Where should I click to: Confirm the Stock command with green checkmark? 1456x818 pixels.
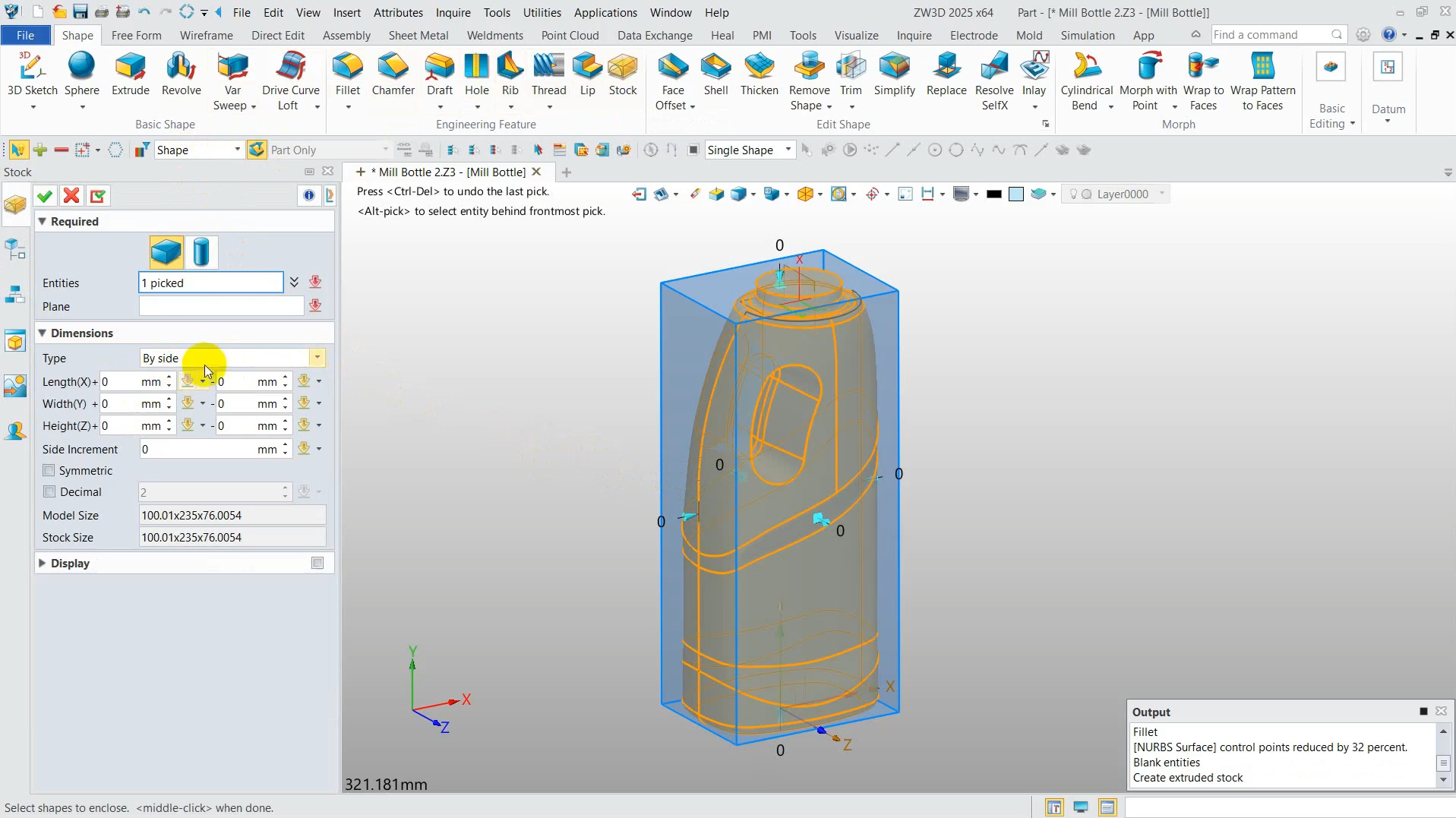point(45,196)
